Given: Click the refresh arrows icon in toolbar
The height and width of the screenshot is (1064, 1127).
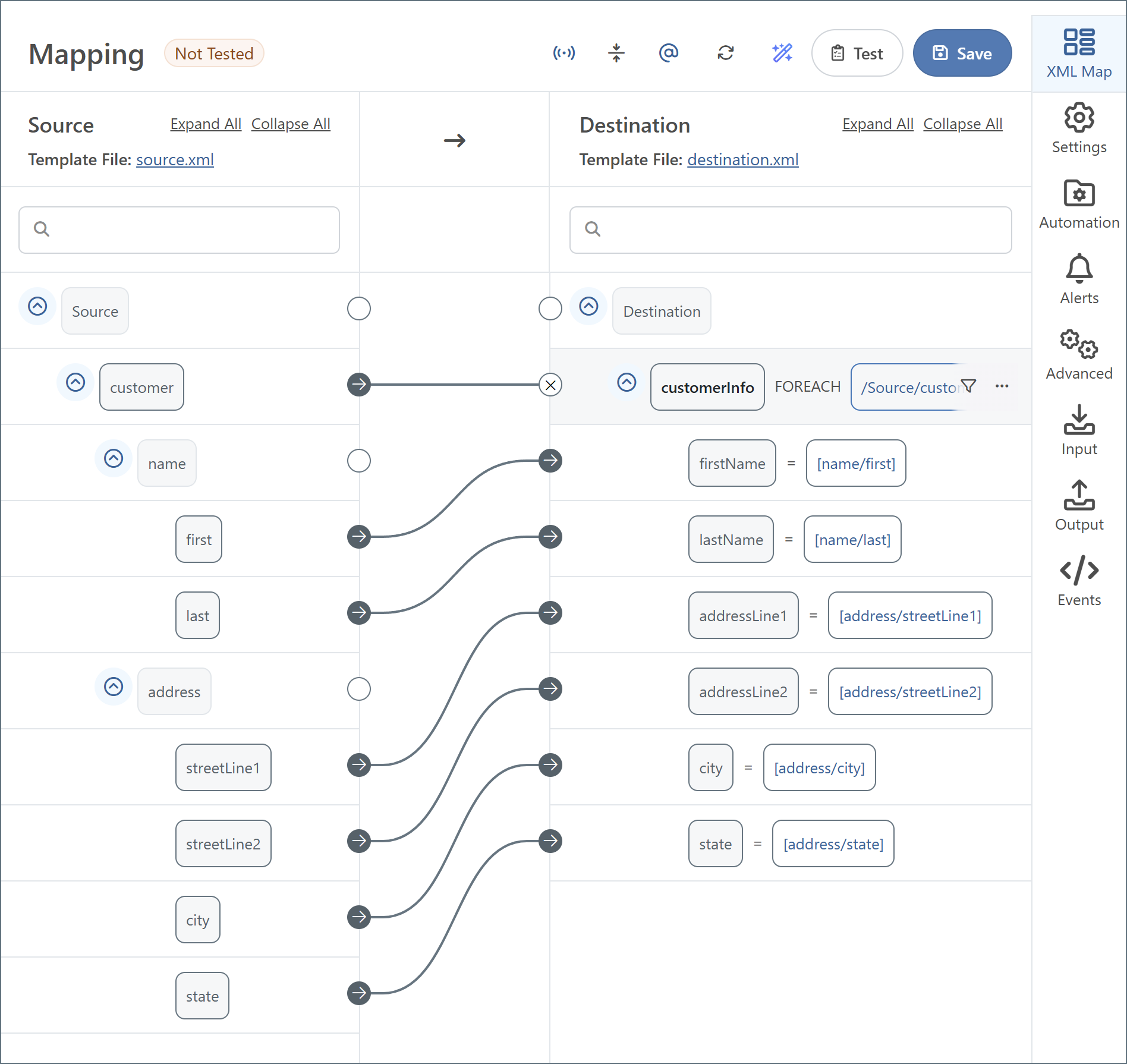Looking at the screenshot, I should tap(725, 53).
